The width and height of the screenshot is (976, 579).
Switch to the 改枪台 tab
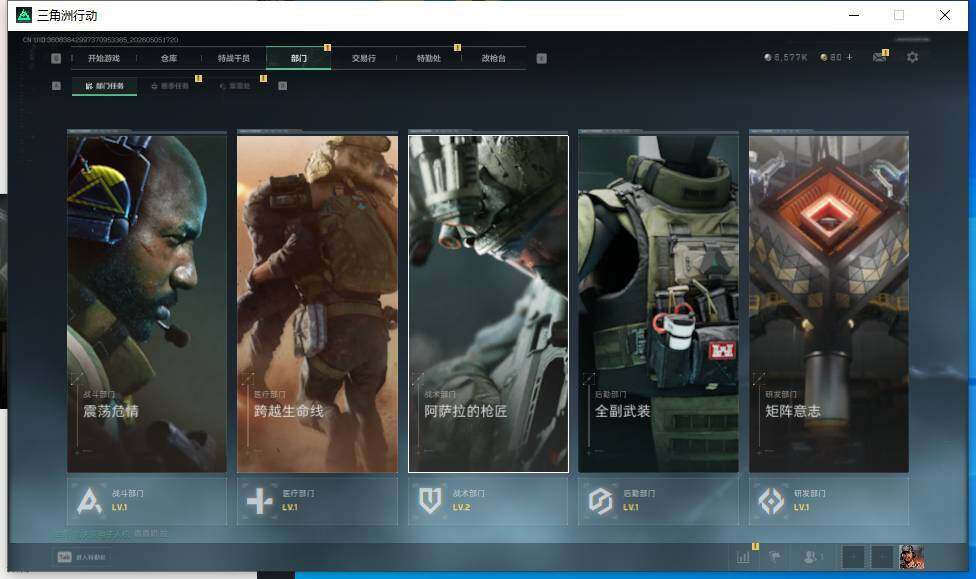tap(494, 58)
